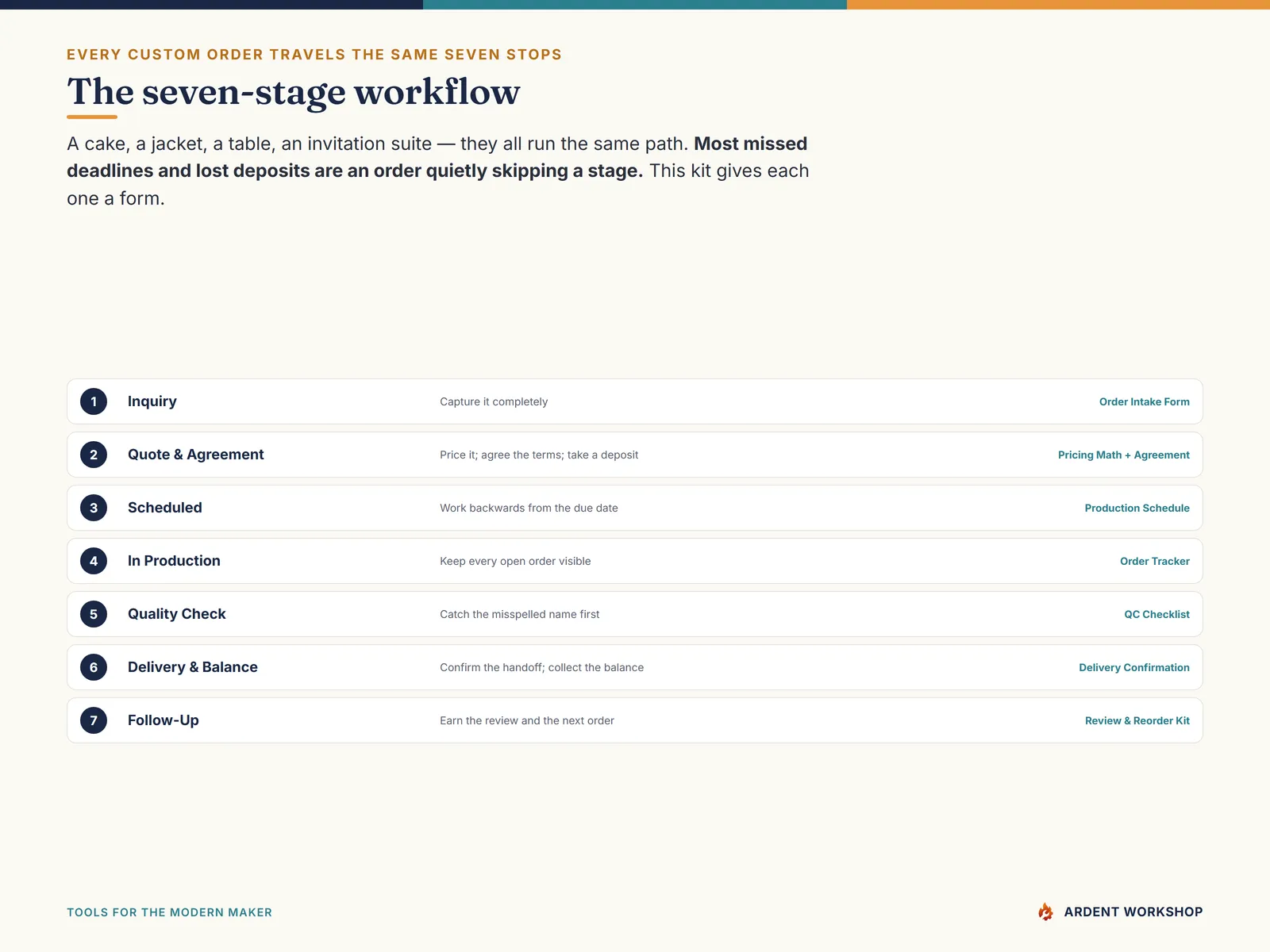Viewport: 1270px width, 952px height.
Task: Select the Follow-Up stage title
Action: click(x=164, y=720)
